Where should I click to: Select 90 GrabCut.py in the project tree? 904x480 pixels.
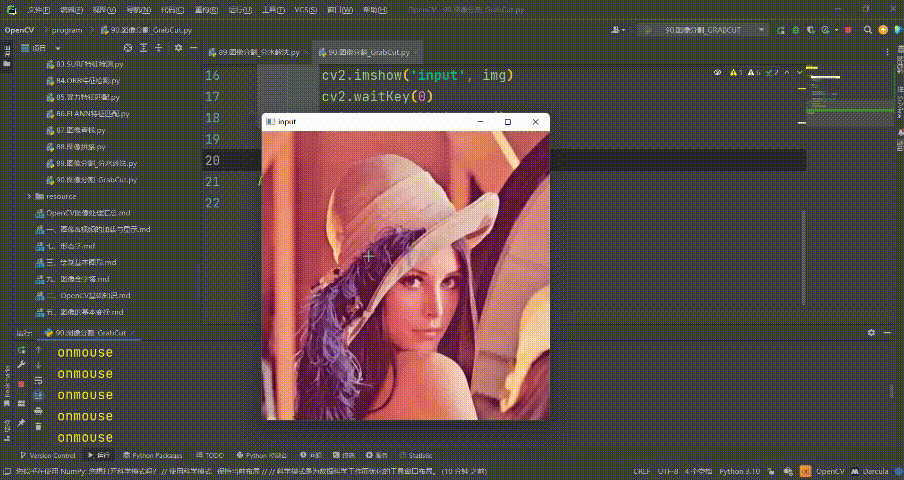(x=96, y=180)
